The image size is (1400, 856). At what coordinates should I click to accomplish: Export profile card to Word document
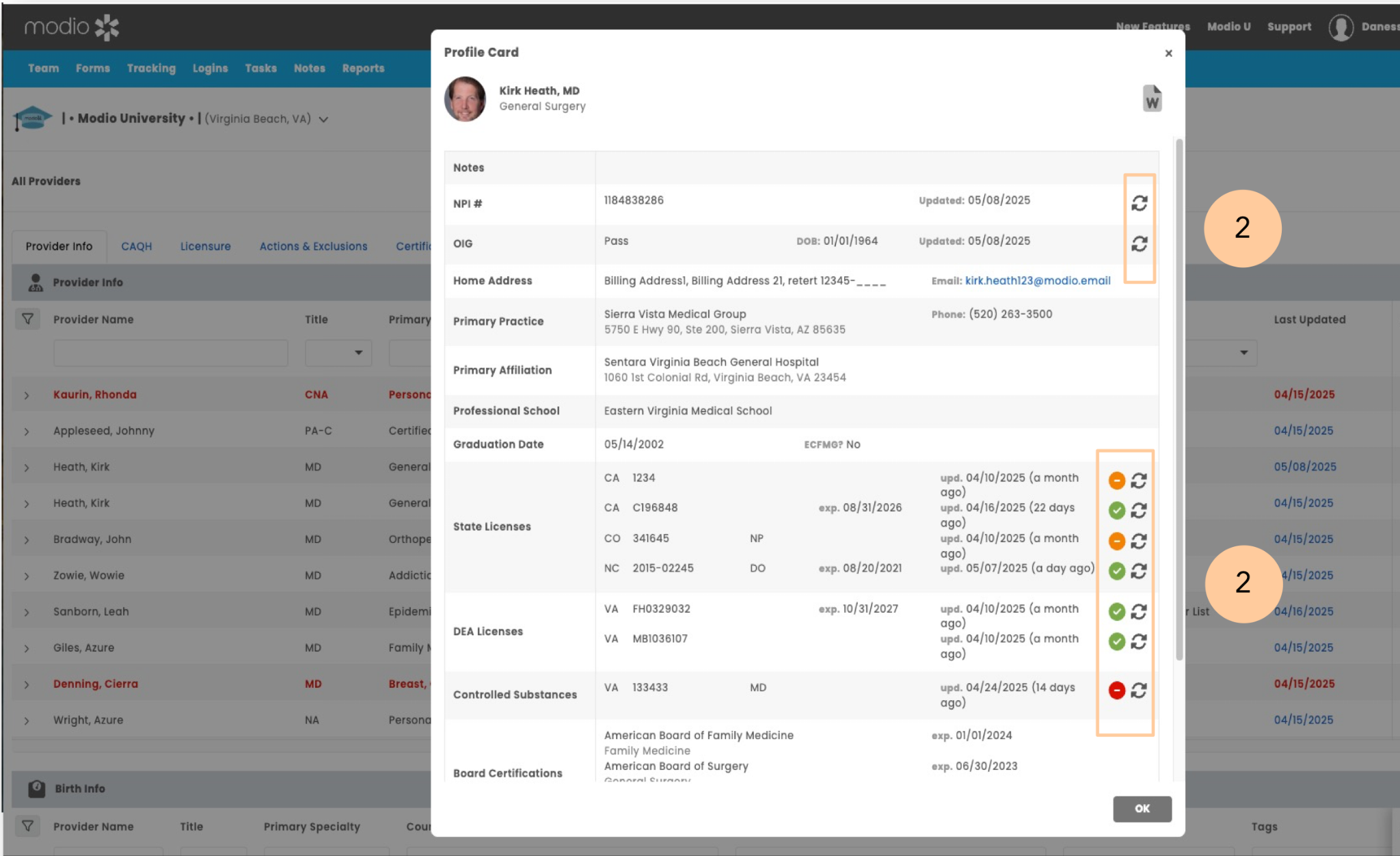pos(1152,99)
